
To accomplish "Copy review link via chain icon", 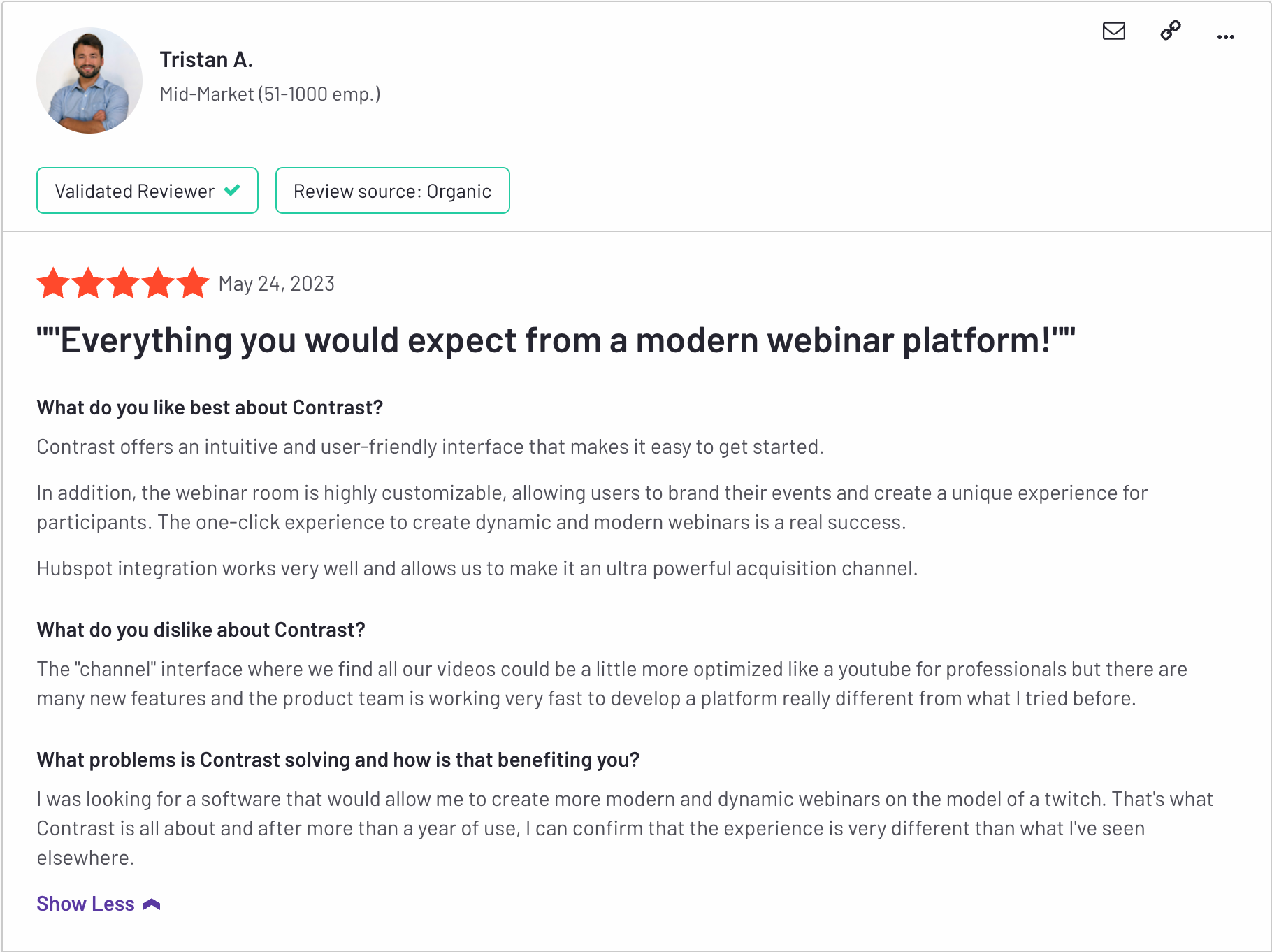I will tap(1171, 31).
